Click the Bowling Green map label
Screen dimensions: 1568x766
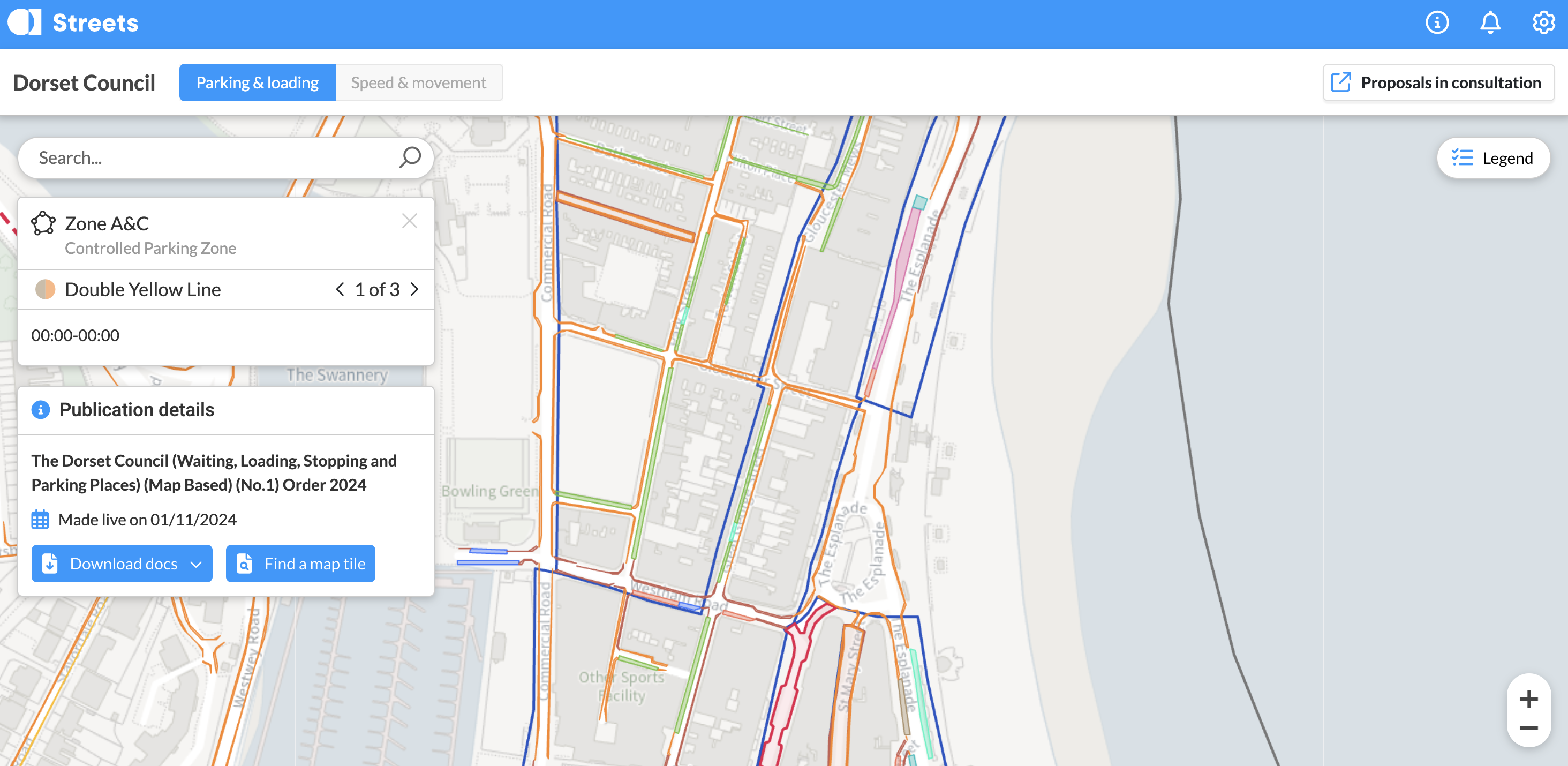click(490, 491)
